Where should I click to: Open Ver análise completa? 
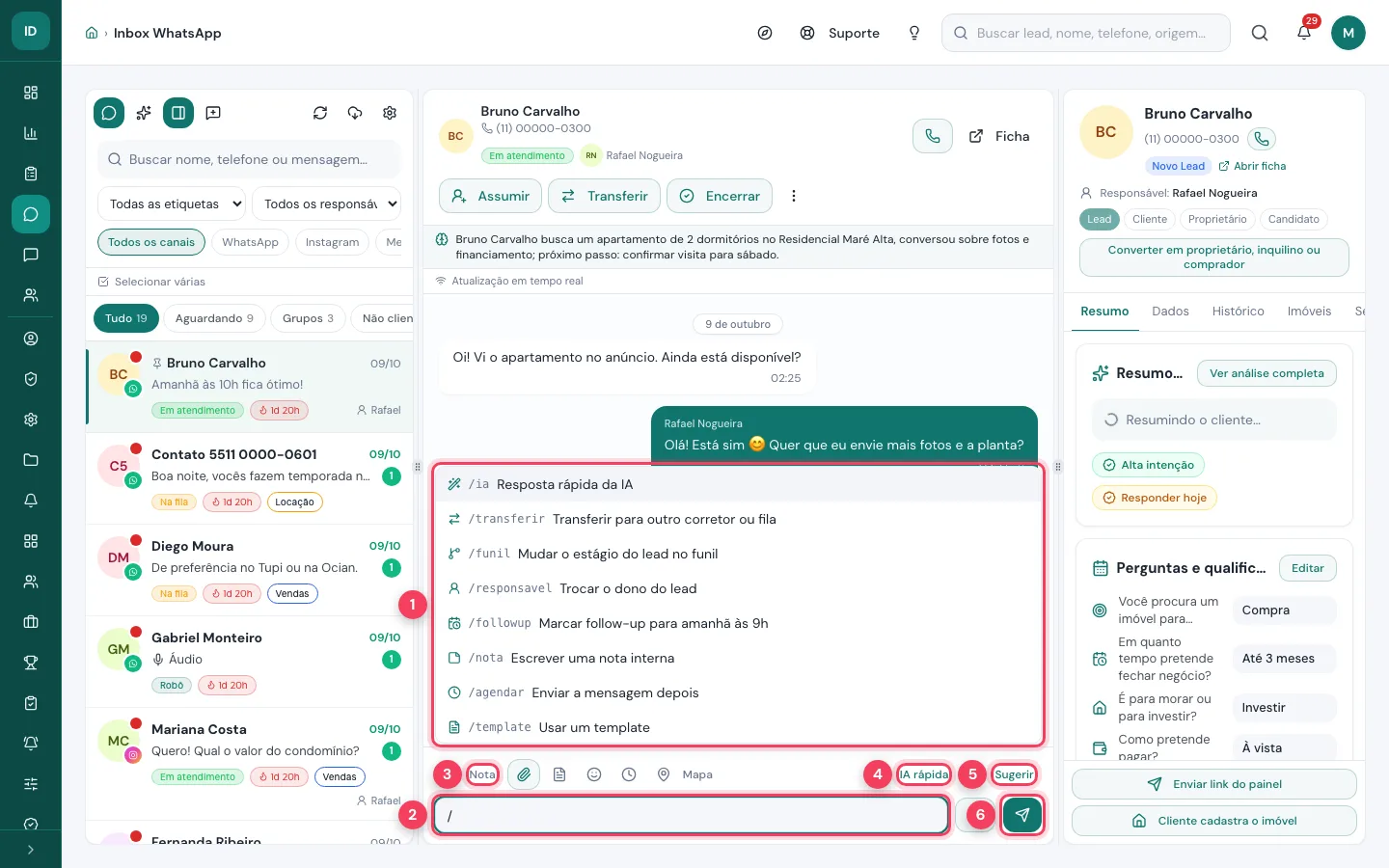pyautogui.click(x=1266, y=373)
